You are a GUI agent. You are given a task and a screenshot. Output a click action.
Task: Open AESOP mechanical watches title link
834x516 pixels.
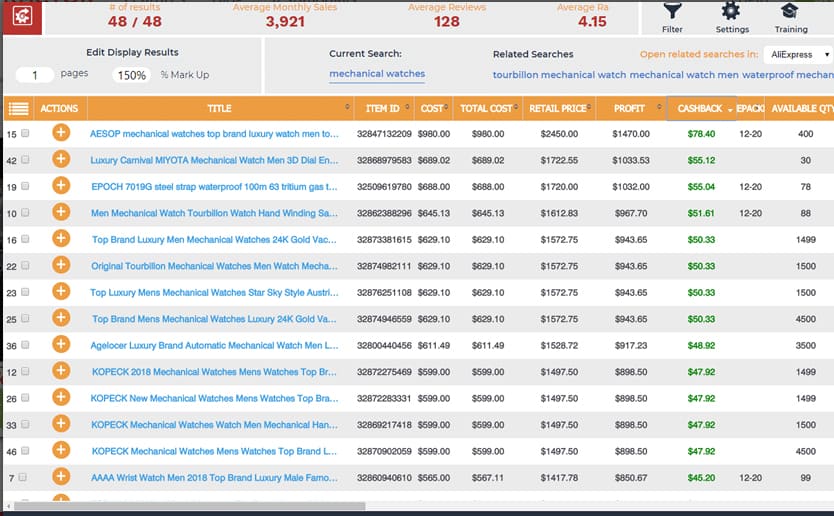click(x=214, y=134)
